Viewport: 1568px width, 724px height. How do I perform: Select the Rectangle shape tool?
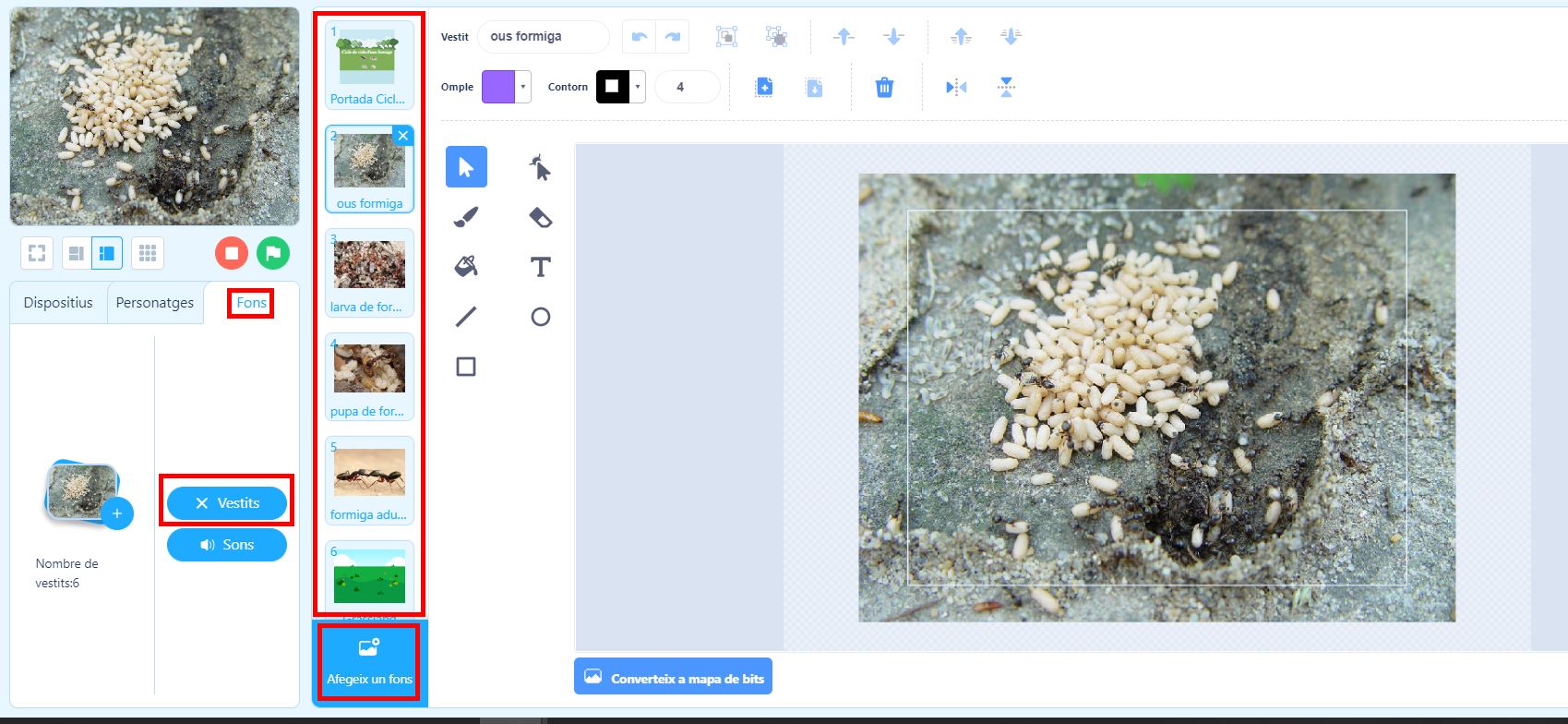466,367
